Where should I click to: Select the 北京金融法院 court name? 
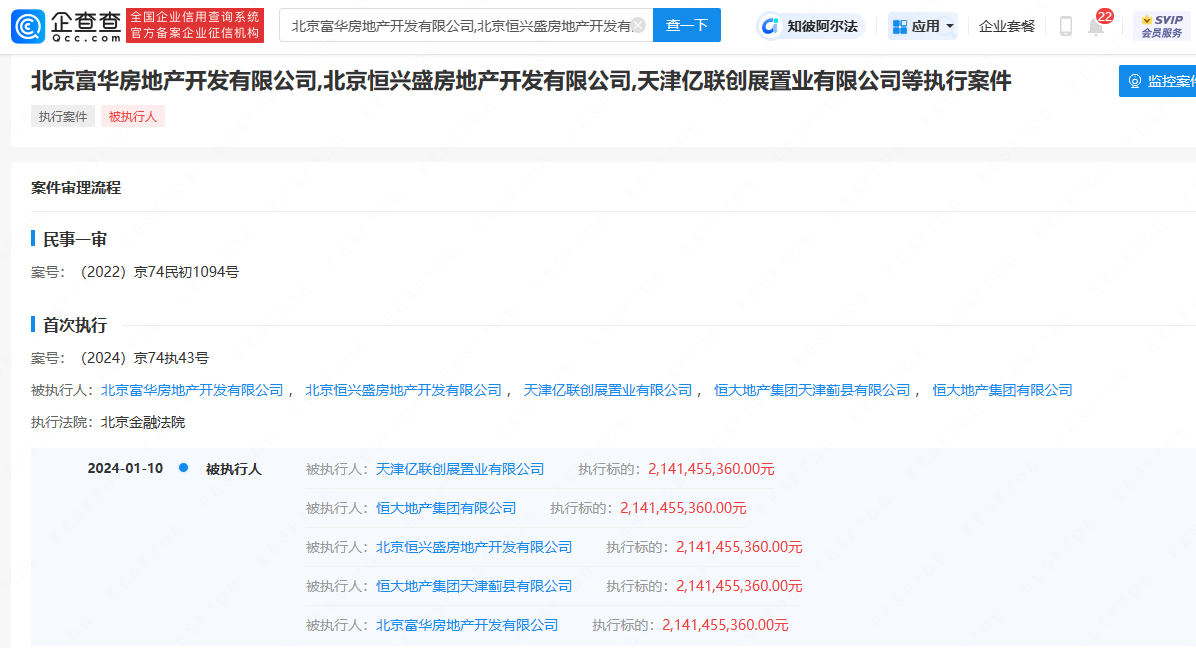tap(143, 422)
